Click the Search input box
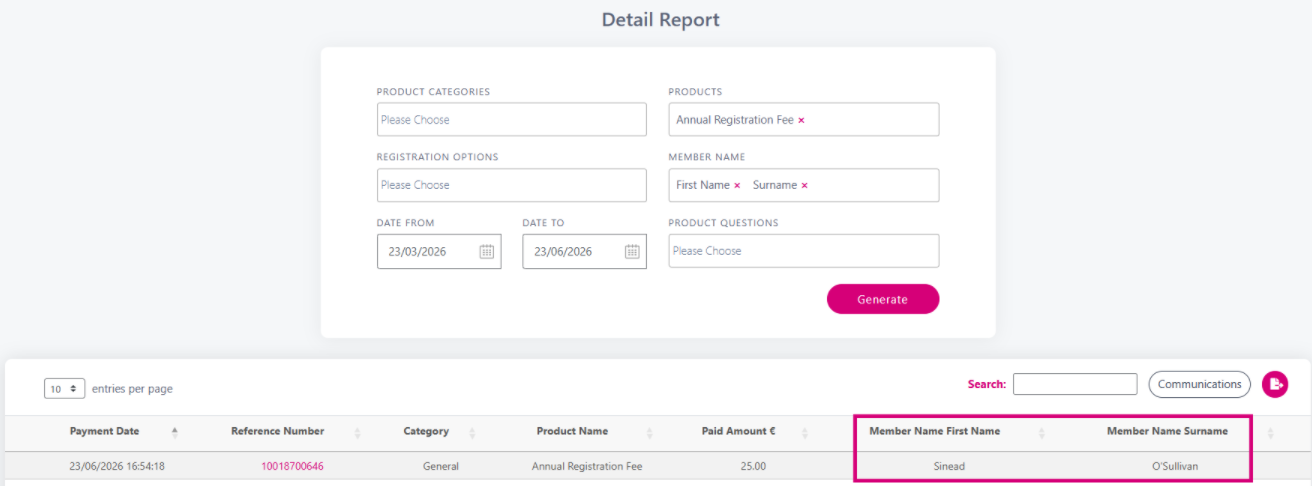 coord(1075,384)
